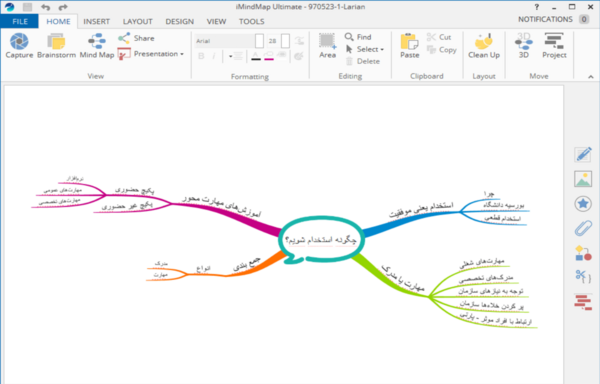Select child branch استخدام قطعی
The height and width of the screenshot is (384, 600).
coord(502,218)
